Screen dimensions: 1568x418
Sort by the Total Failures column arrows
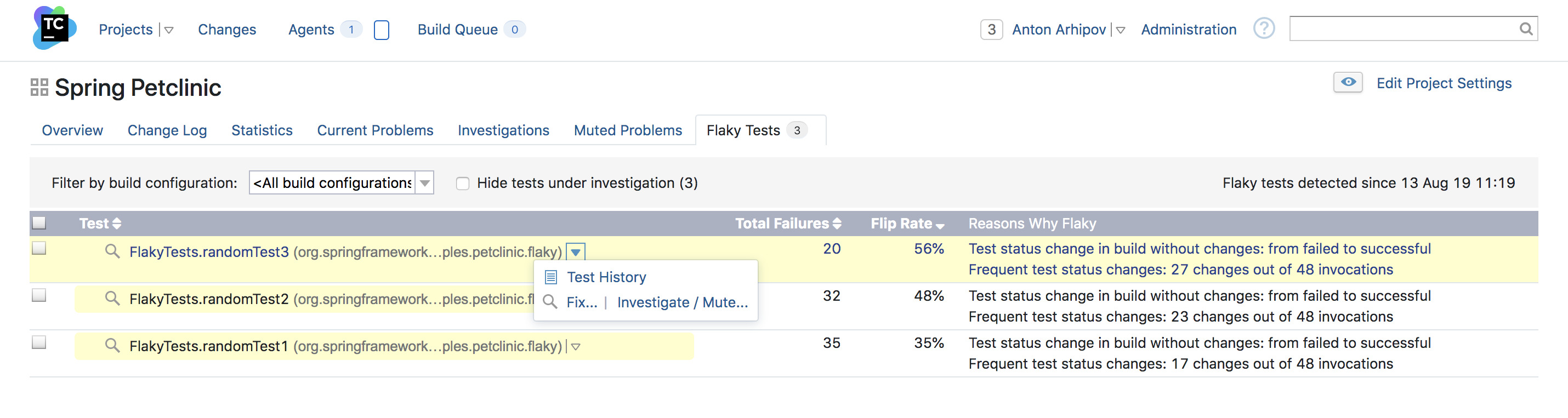coord(837,224)
